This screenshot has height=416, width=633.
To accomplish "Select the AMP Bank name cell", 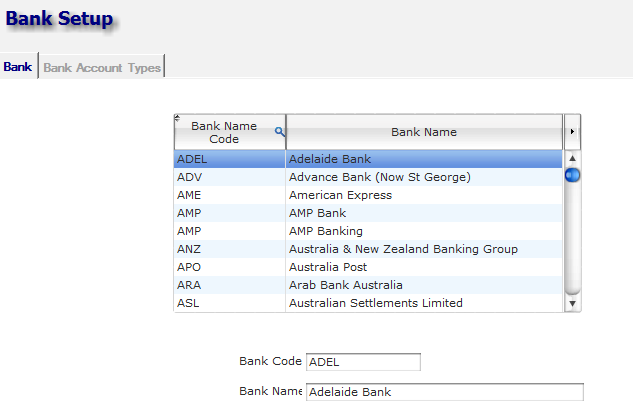I will pyautogui.click(x=424, y=213).
